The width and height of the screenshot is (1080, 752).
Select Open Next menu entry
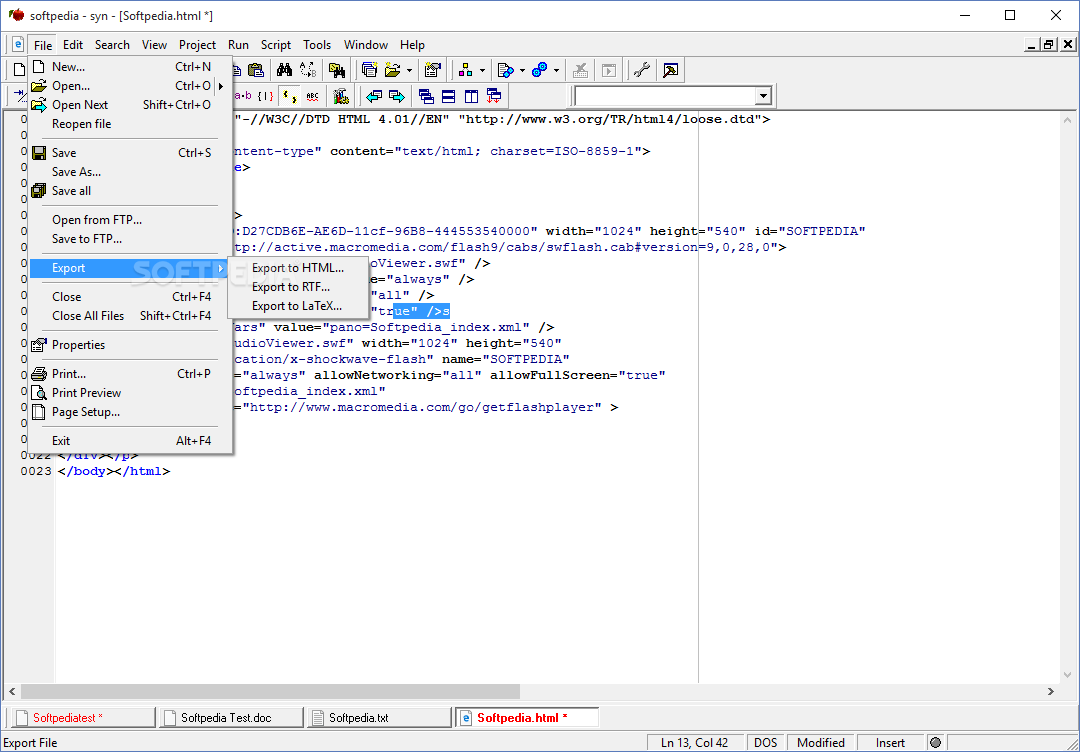(130, 105)
